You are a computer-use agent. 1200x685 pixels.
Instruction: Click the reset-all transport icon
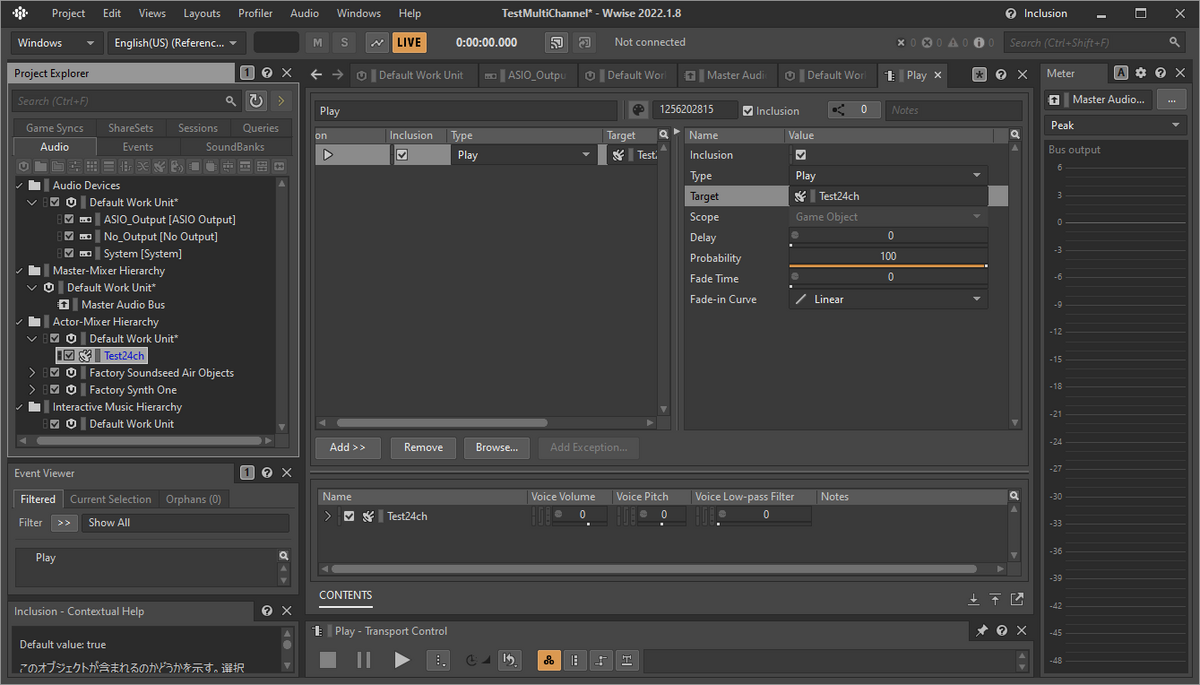[509, 660]
